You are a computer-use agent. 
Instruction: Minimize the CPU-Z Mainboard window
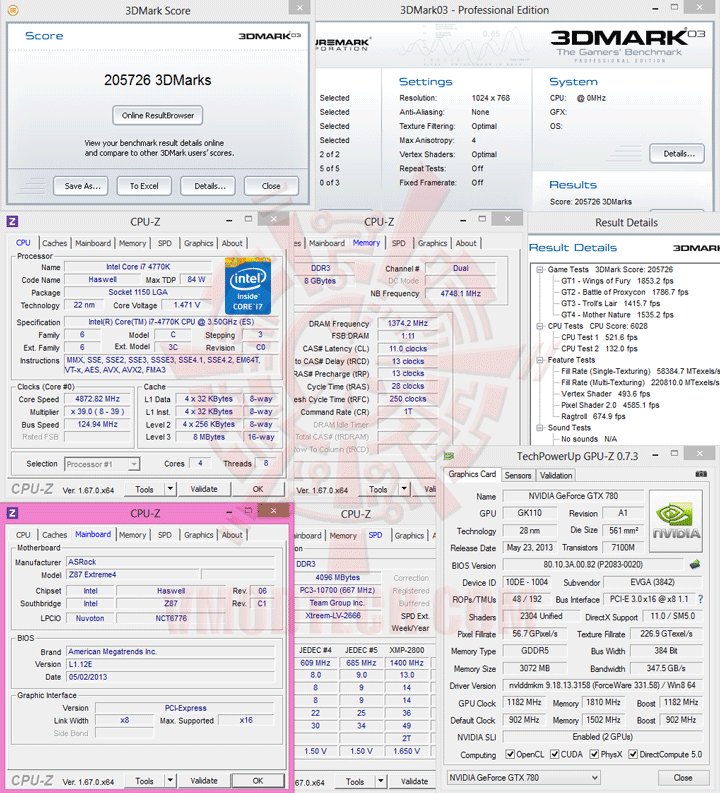tap(229, 512)
